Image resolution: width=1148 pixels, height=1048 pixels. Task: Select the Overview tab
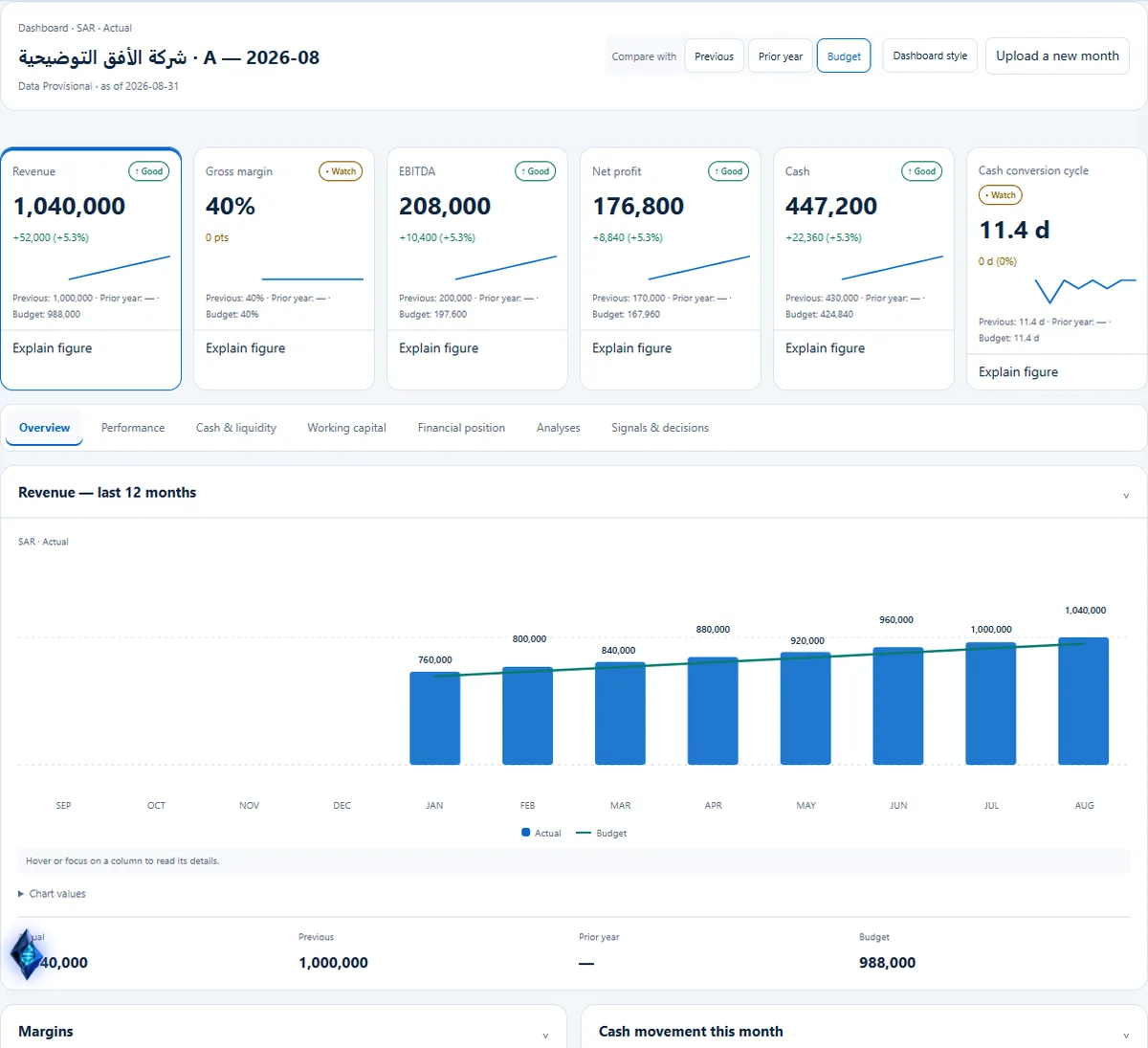[x=44, y=428]
